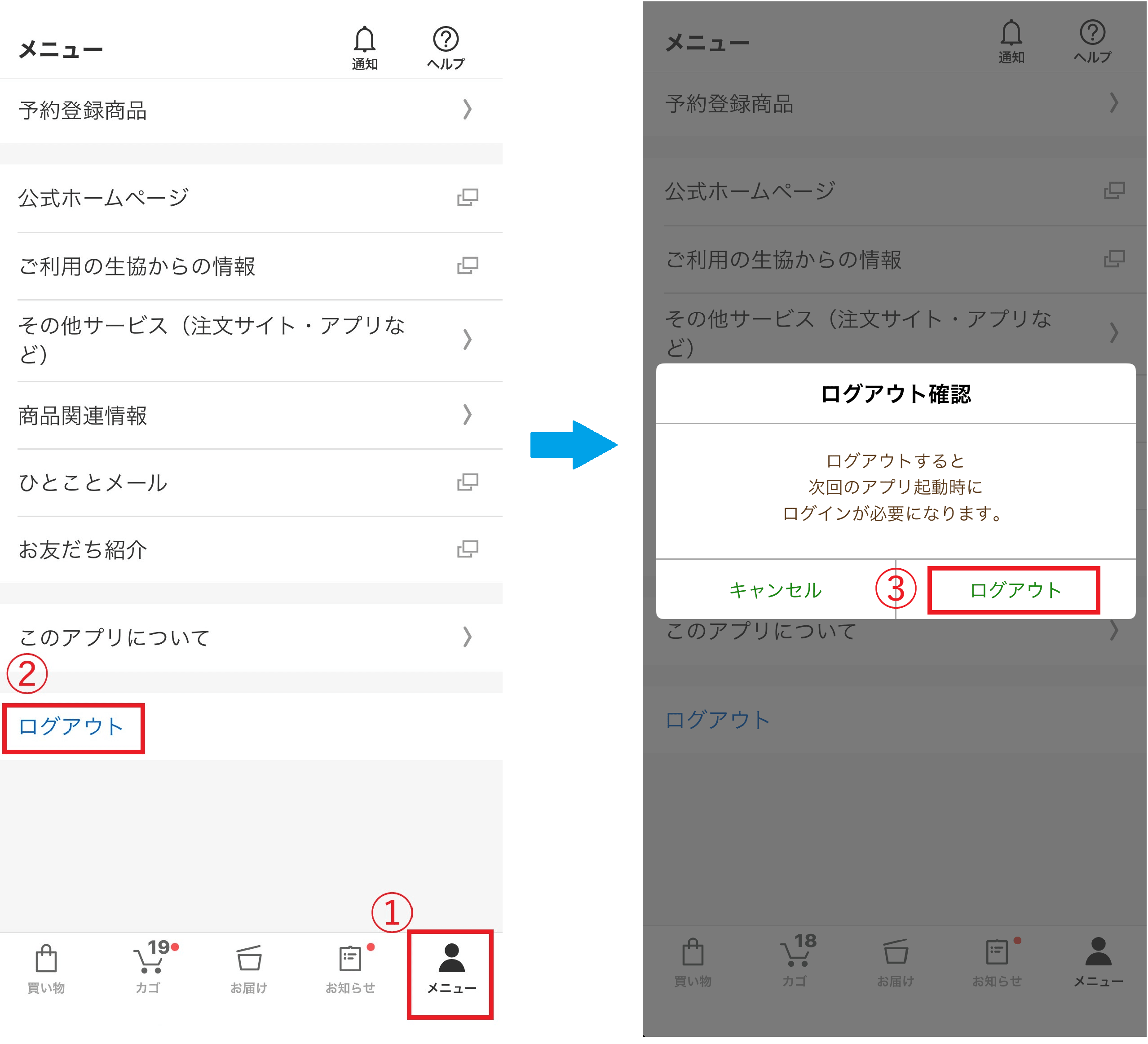This screenshot has height=1044, width=1148.
Task: Click ログアウト確認 dialog title
Action: tap(895, 394)
